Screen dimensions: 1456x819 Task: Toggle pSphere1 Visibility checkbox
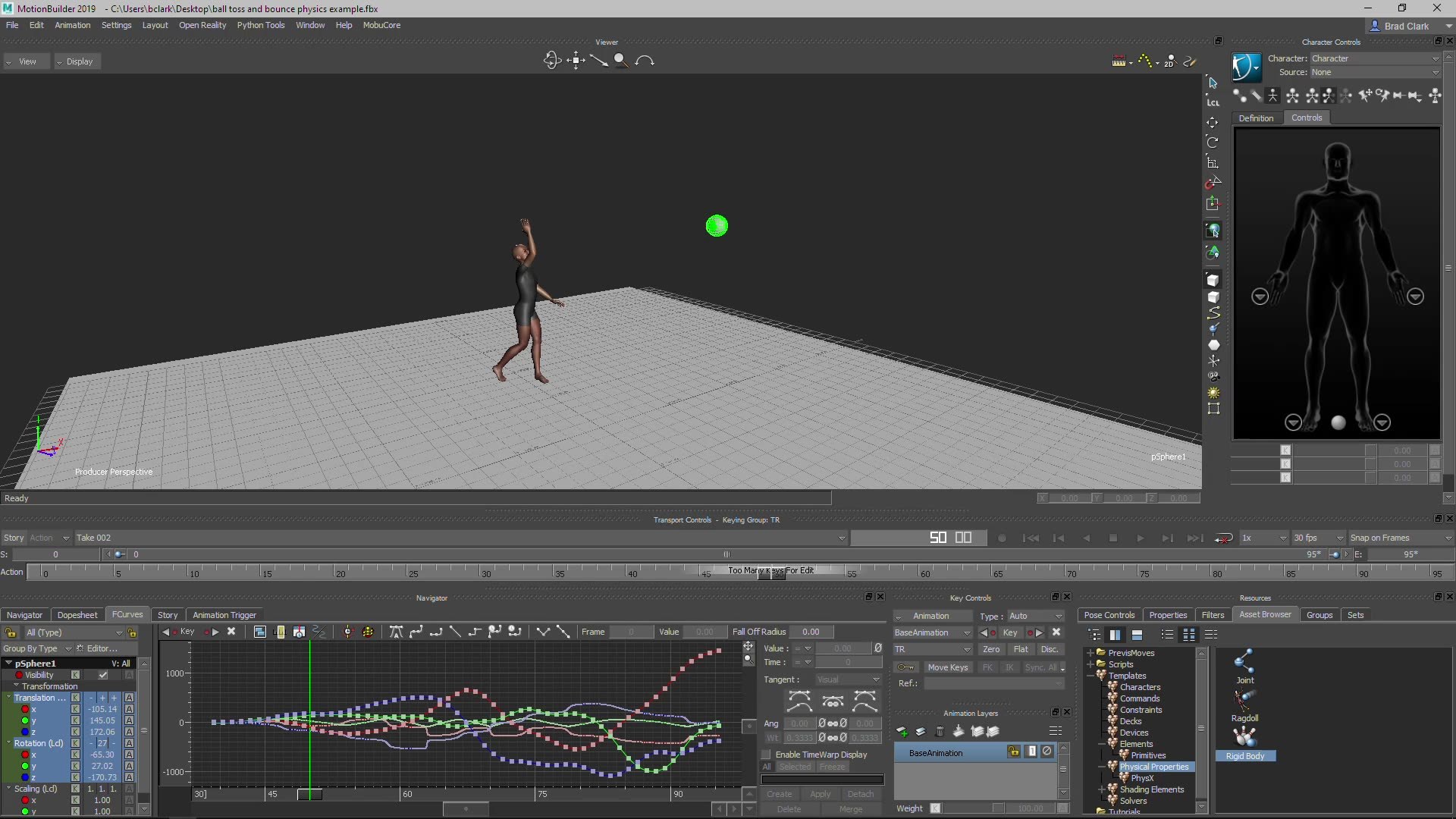tap(103, 675)
